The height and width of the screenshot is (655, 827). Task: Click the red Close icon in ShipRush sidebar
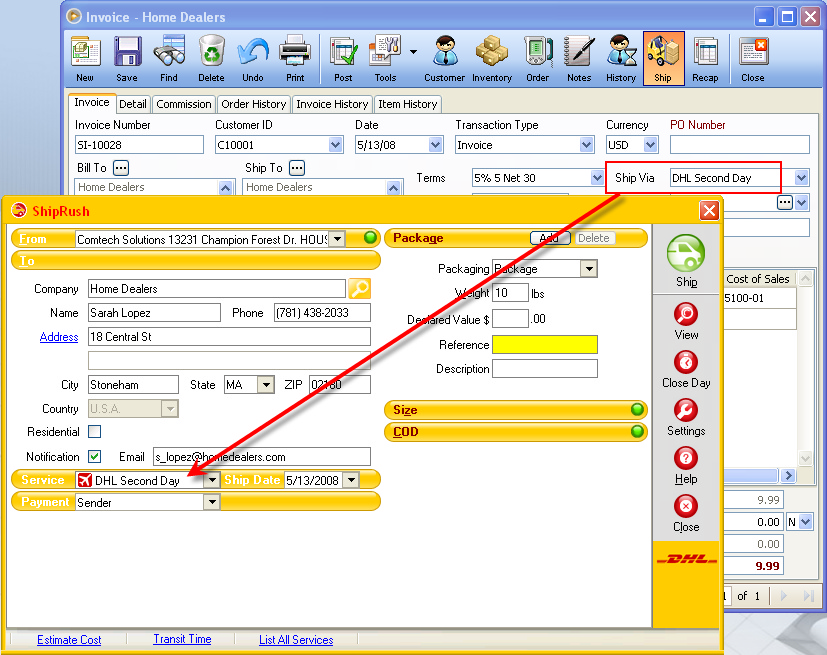686,506
